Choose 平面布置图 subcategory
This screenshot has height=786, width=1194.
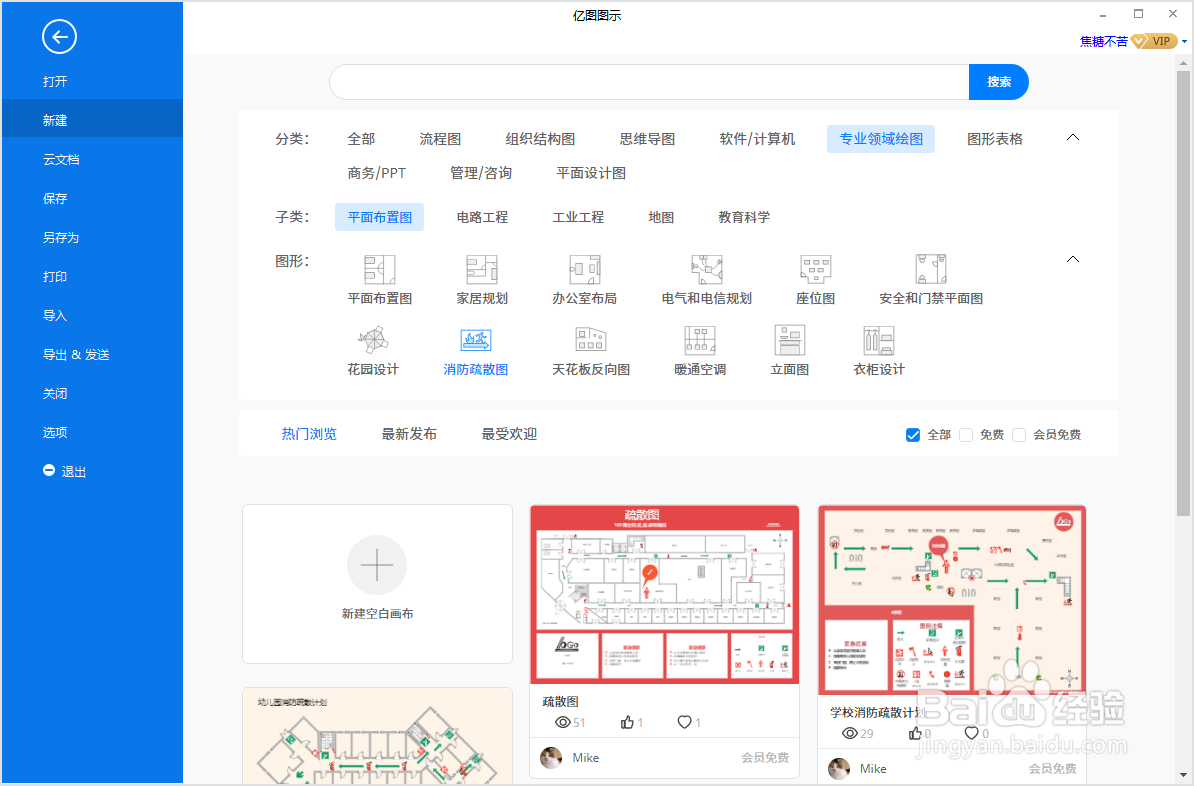(379, 217)
